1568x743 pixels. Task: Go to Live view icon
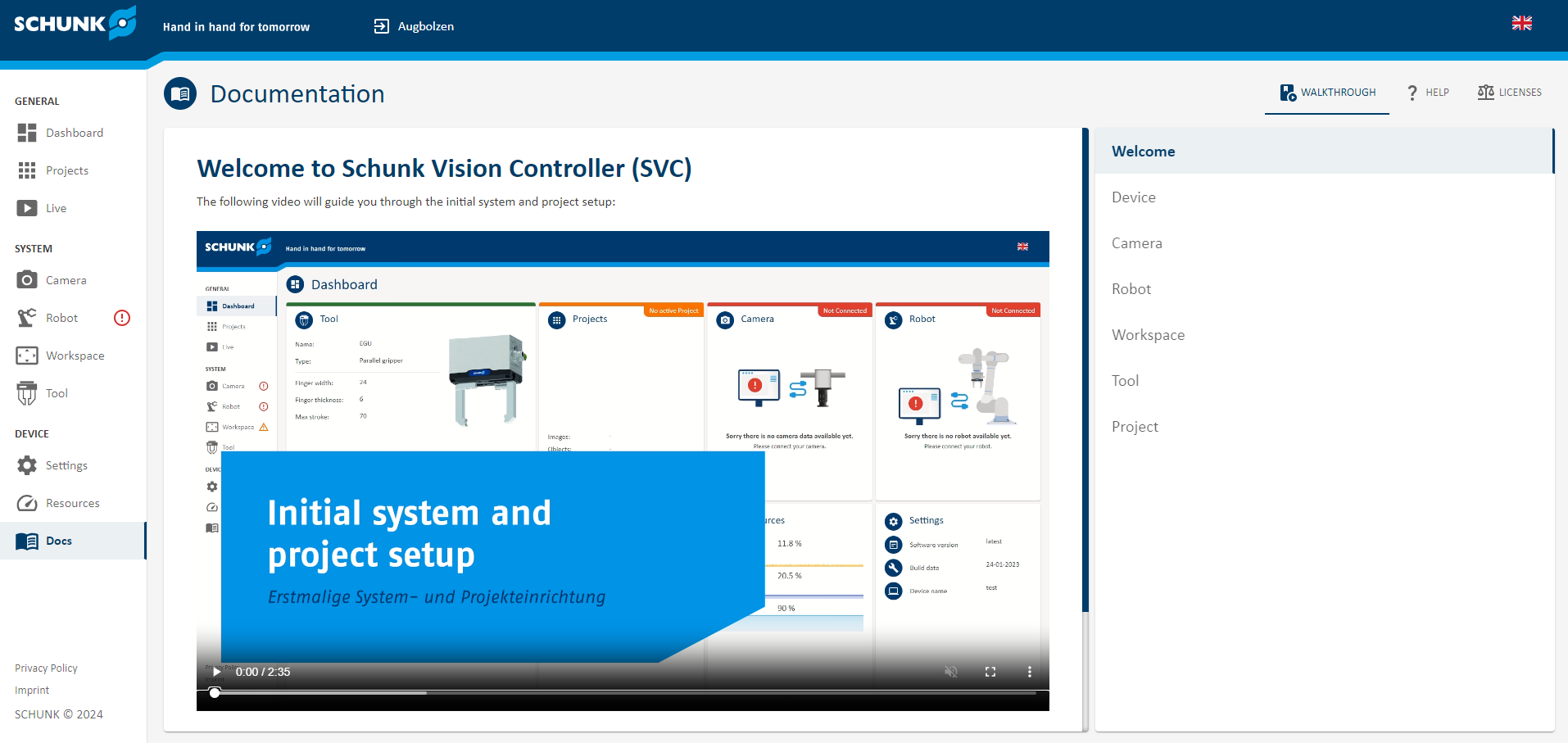pos(27,208)
